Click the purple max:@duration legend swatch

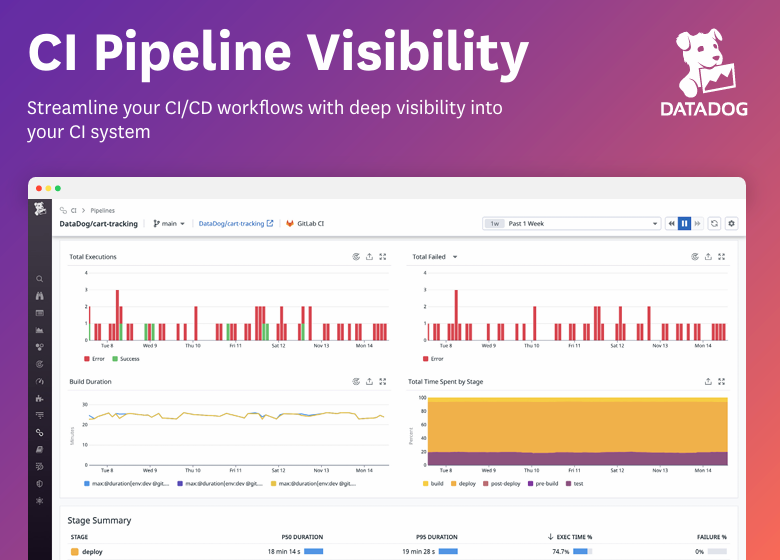coord(180,483)
